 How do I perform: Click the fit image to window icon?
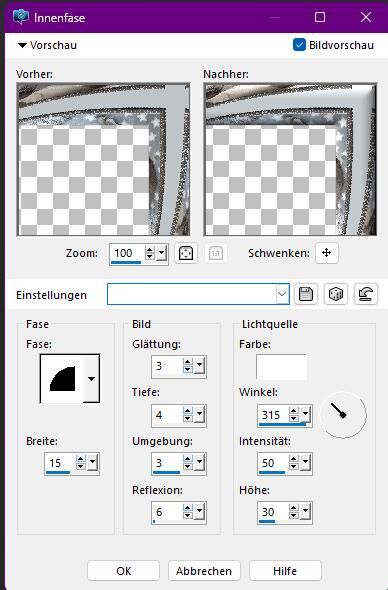186,253
